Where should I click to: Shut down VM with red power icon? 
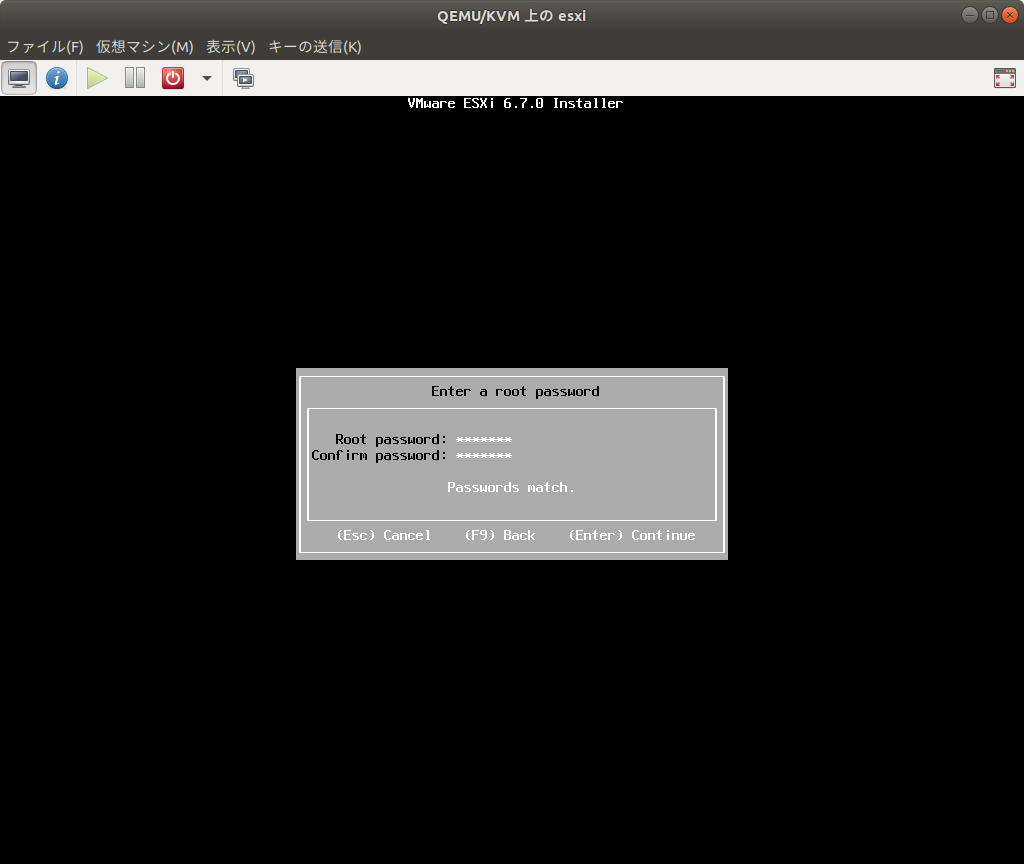point(173,78)
